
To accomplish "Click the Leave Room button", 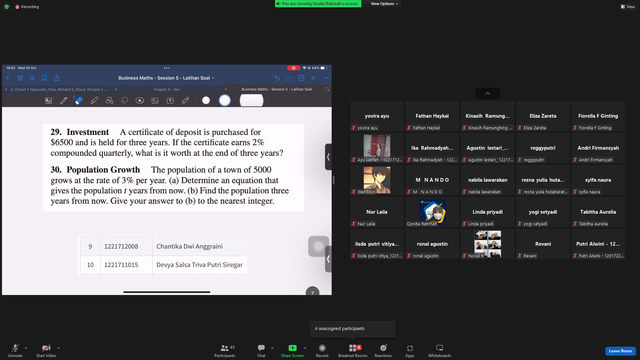I will [x=620, y=351].
